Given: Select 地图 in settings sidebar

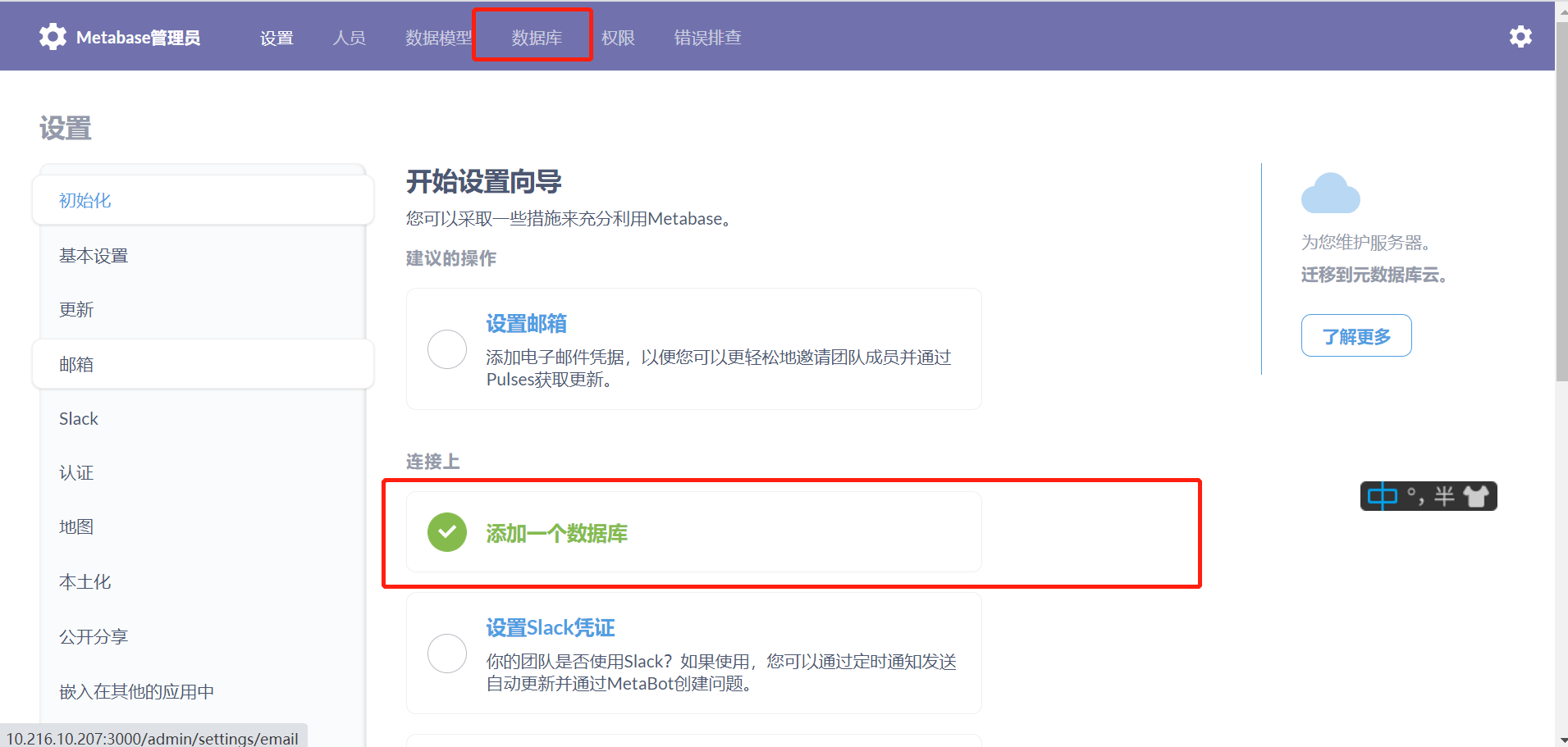Looking at the screenshot, I should (x=203, y=527).
